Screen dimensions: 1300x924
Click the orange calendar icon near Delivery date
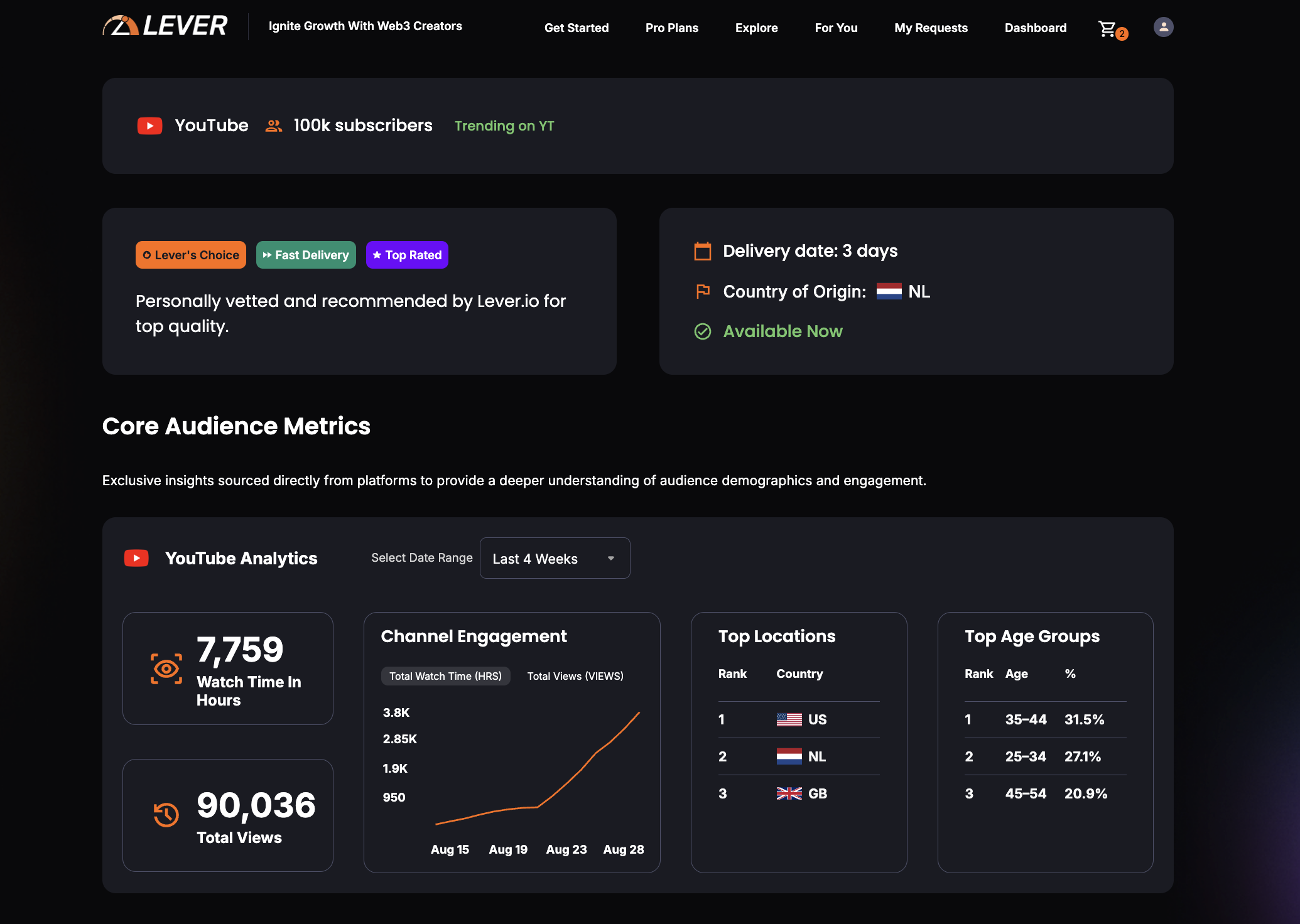[x=703, y=250]
